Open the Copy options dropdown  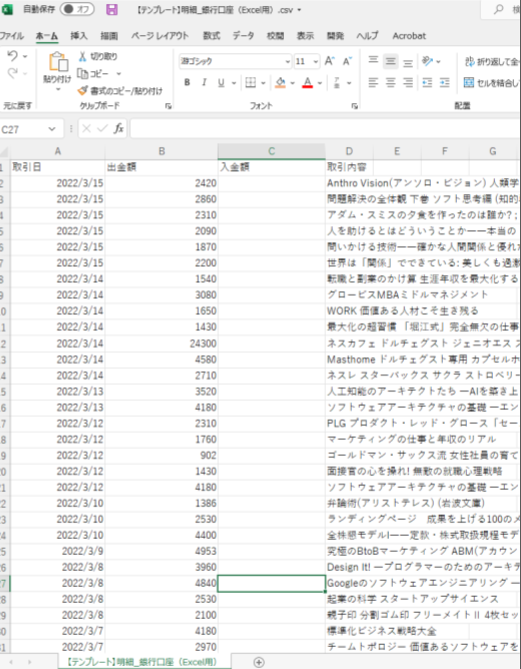tap(119, 74)
